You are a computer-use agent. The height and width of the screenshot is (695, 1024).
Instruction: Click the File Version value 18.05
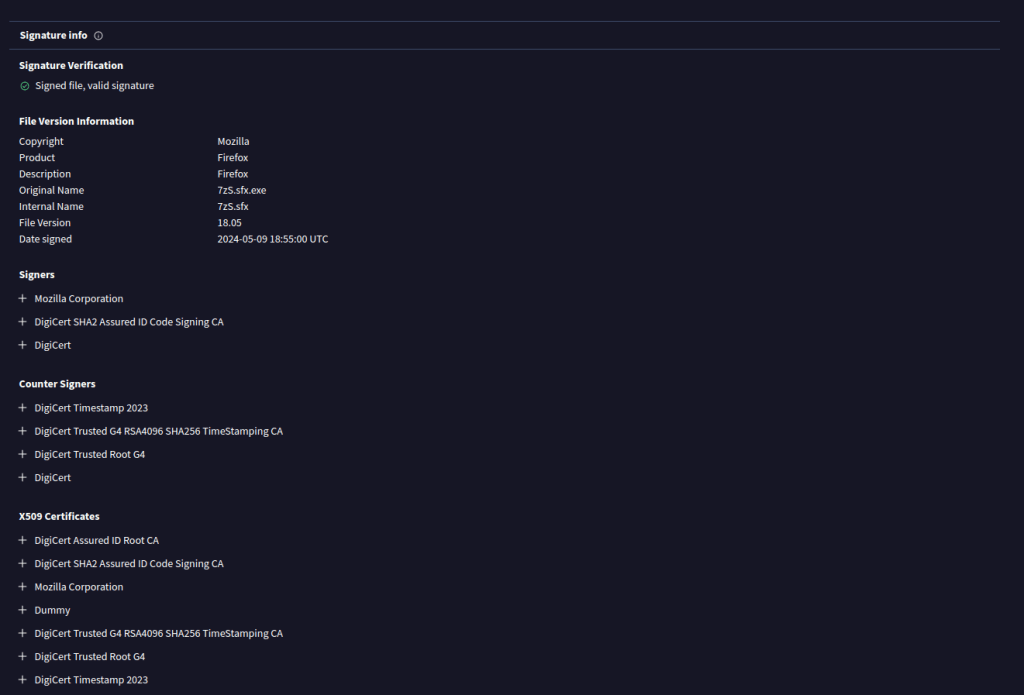[229, 223]
